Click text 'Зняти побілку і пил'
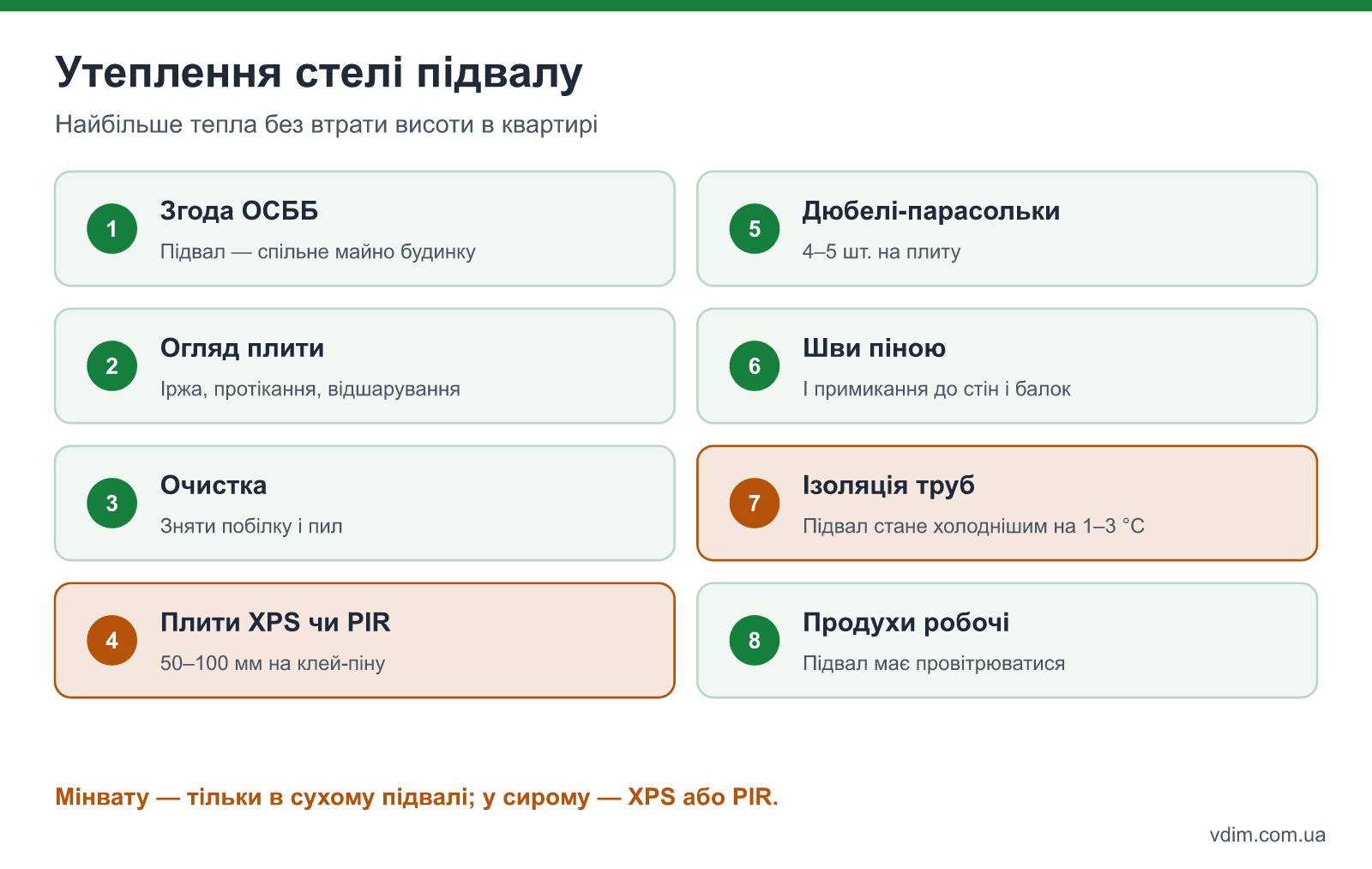 [251, 527]
